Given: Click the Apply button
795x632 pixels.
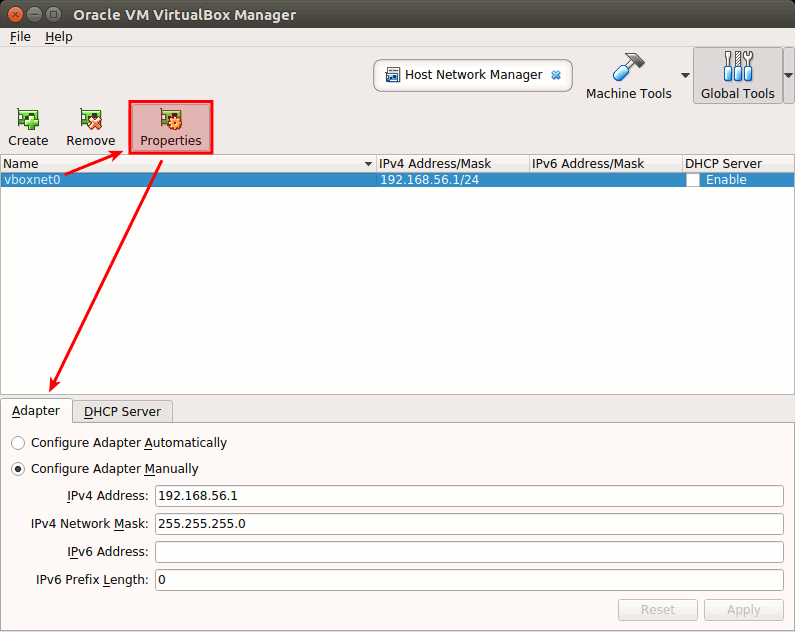Looking at the screenshot, I should 744,610.
